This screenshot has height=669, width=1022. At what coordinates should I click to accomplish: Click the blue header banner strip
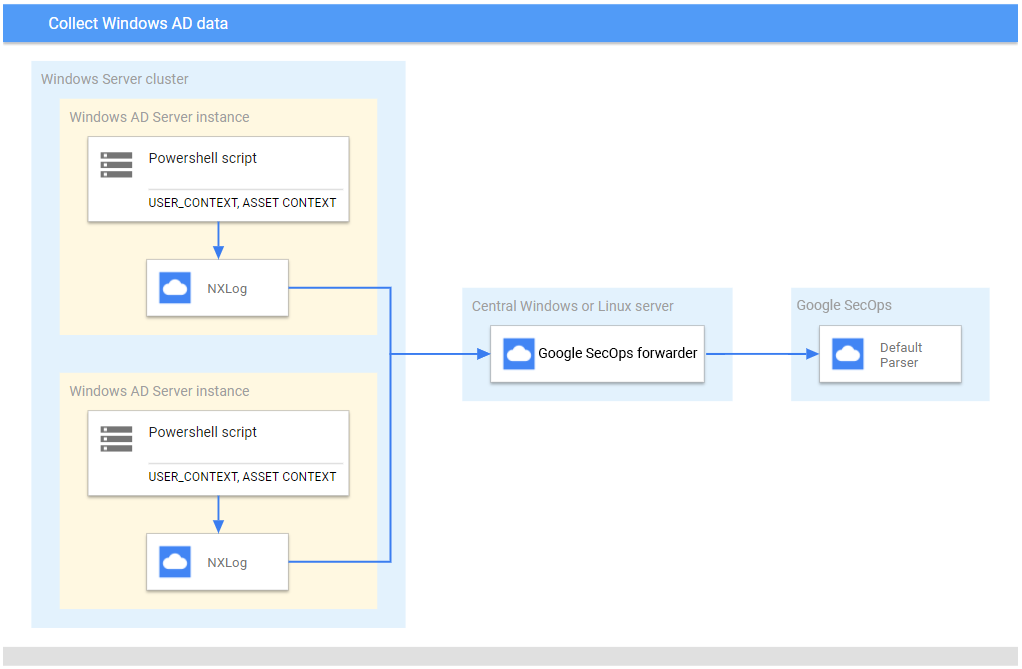click(511, 23)
